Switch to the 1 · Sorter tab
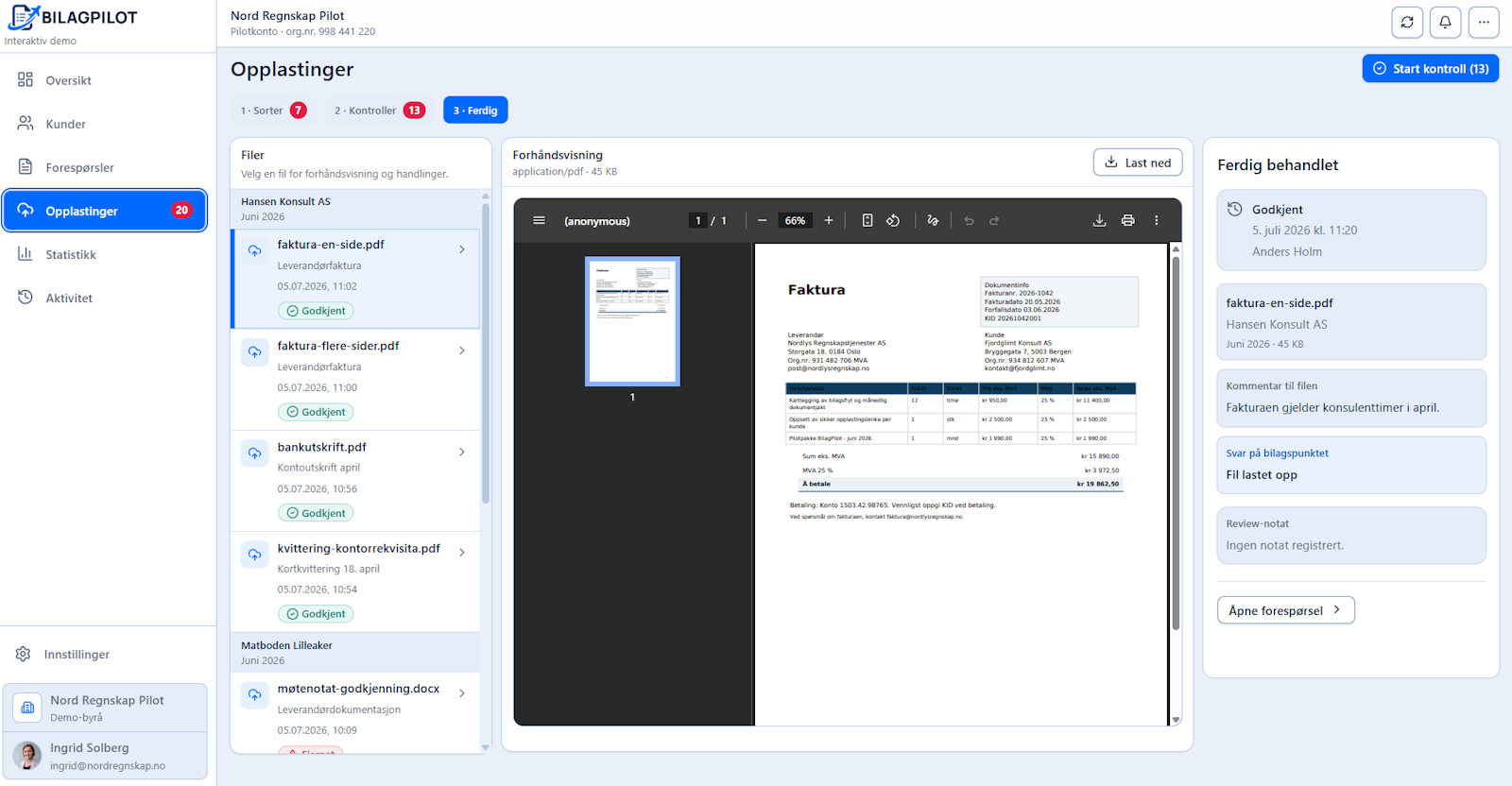This screenshot has height=786, width=1512. (x=274, y=111)
